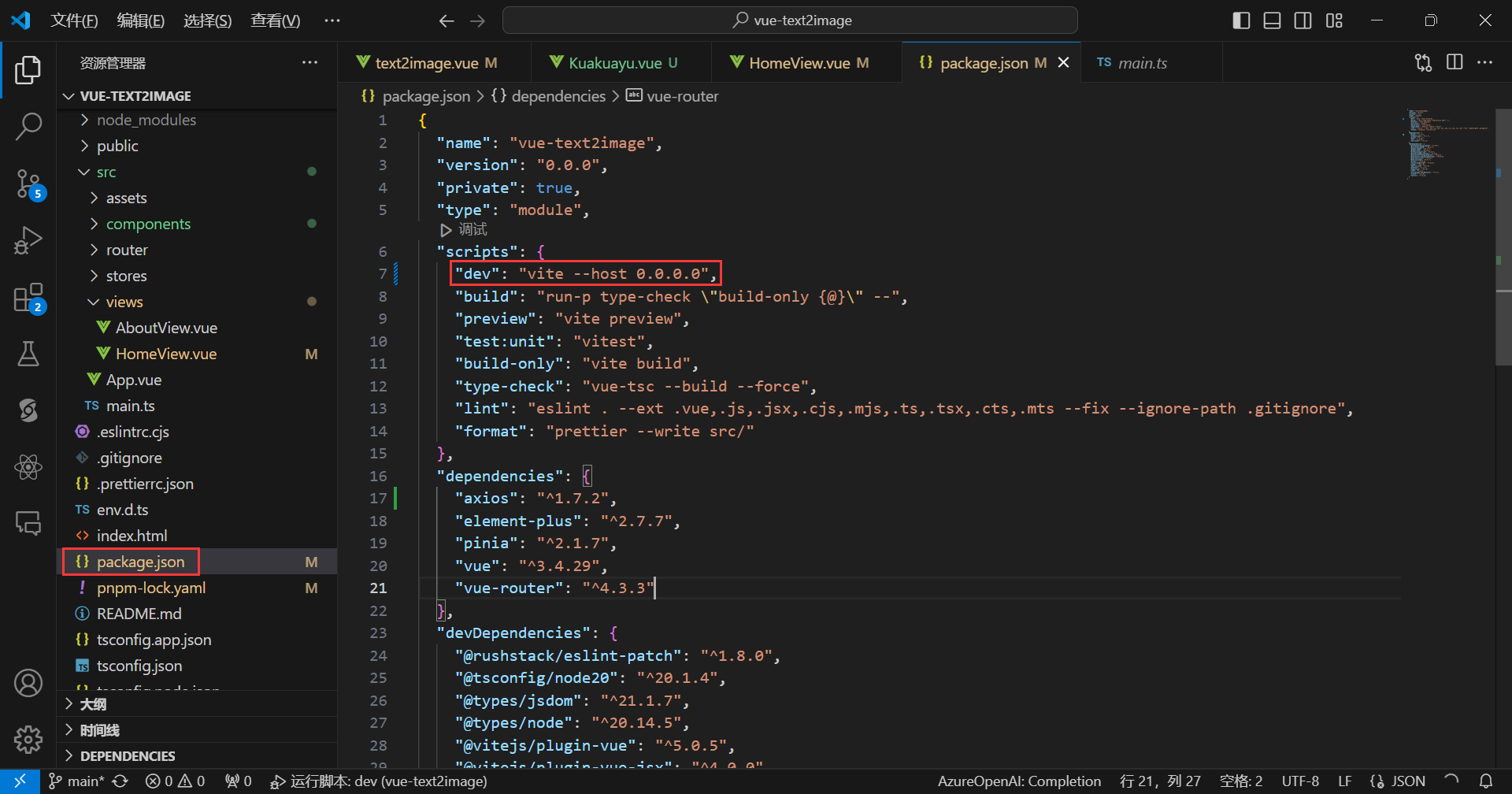Screen dimensions: 1512x794
Task: Open Explorer views and more actions ellipsis
Action: pyautogui.click(x=310, y=62)
